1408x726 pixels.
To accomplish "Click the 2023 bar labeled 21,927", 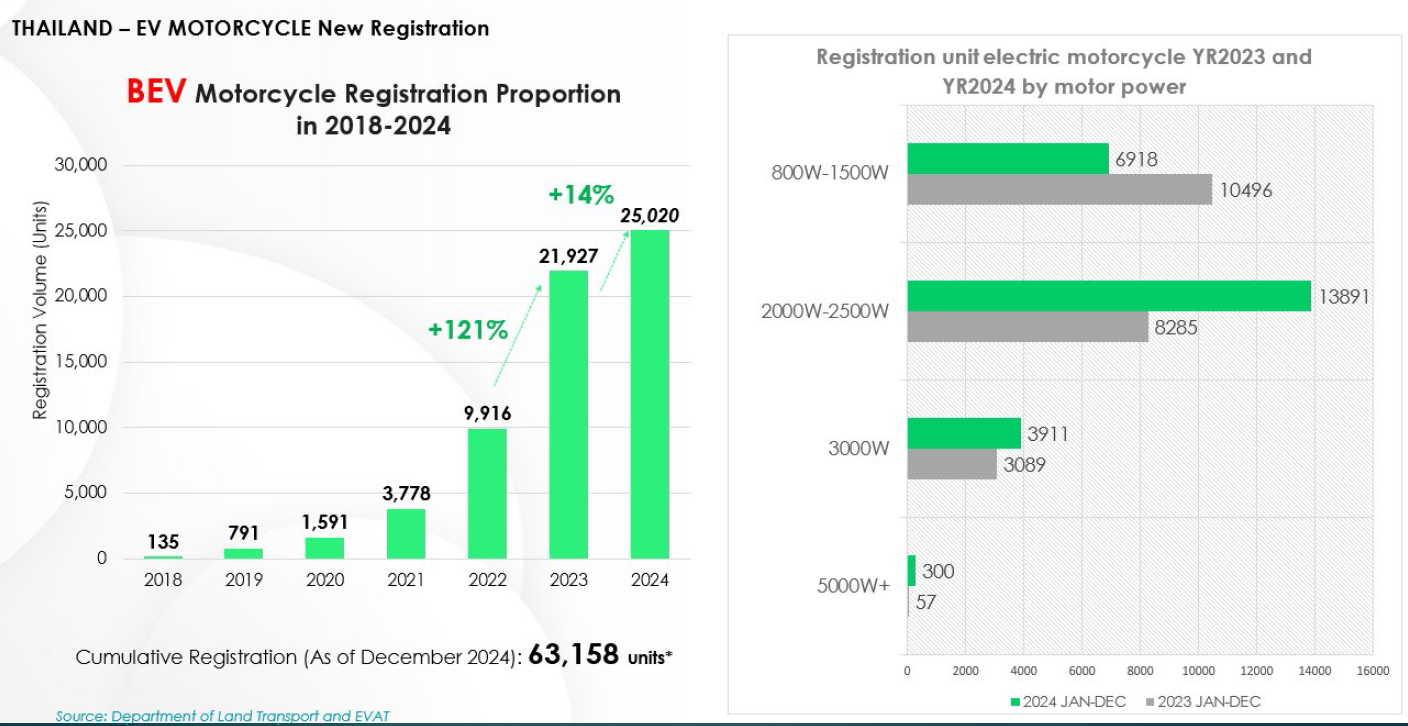I will click(568, 415).
